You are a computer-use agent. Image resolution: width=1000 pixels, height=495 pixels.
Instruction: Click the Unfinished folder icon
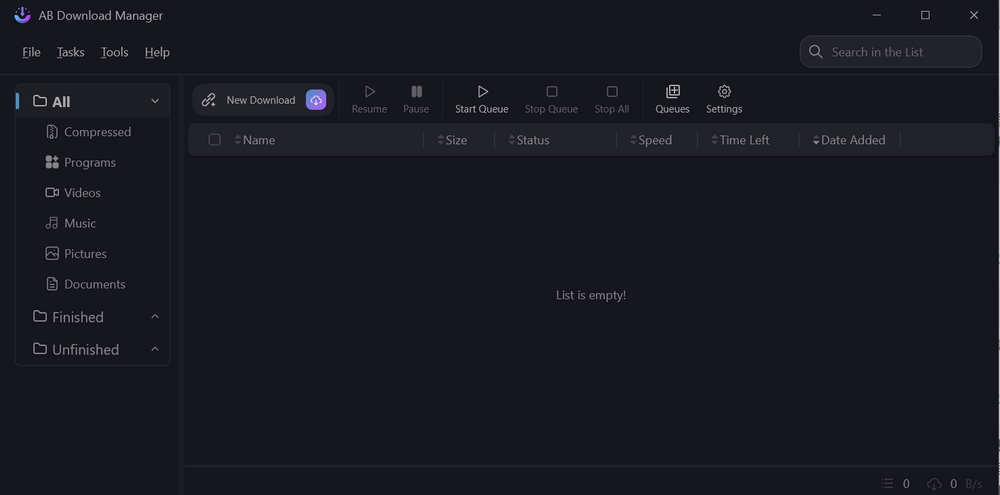[x=40, y=349]
